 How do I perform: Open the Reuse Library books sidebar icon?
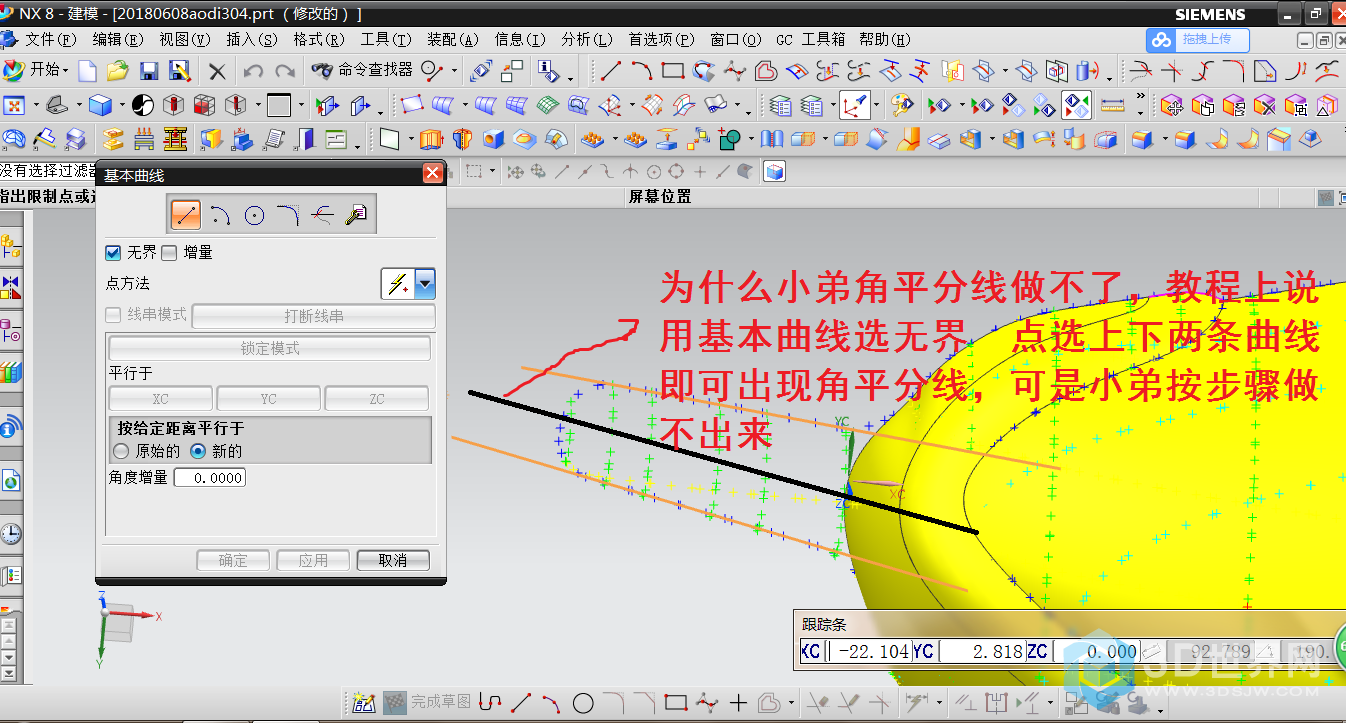(11, 373)
